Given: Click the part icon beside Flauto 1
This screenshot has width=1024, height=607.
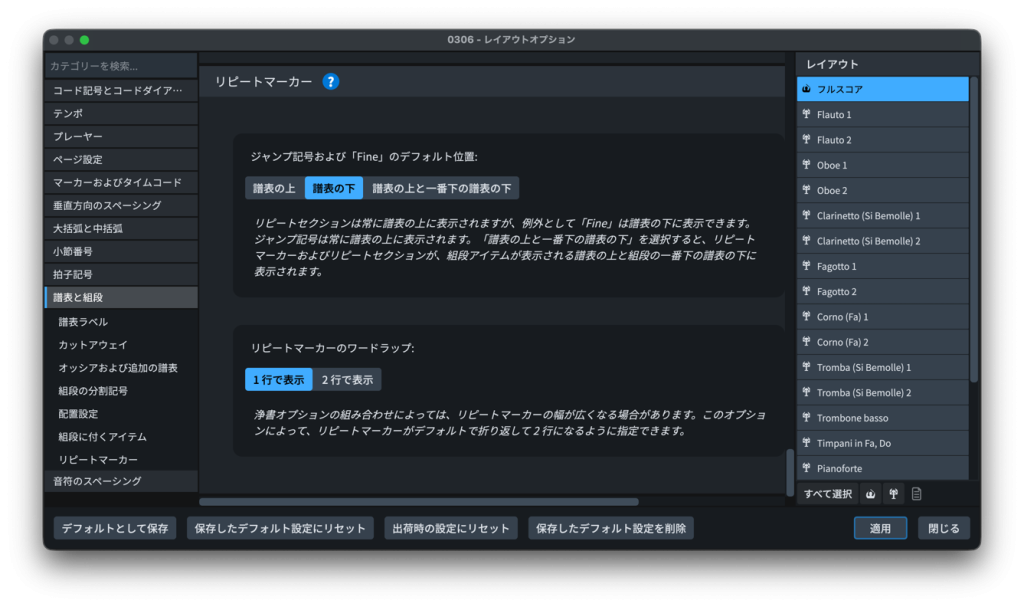Looking at the screenshot, I should tap(806, 115).
